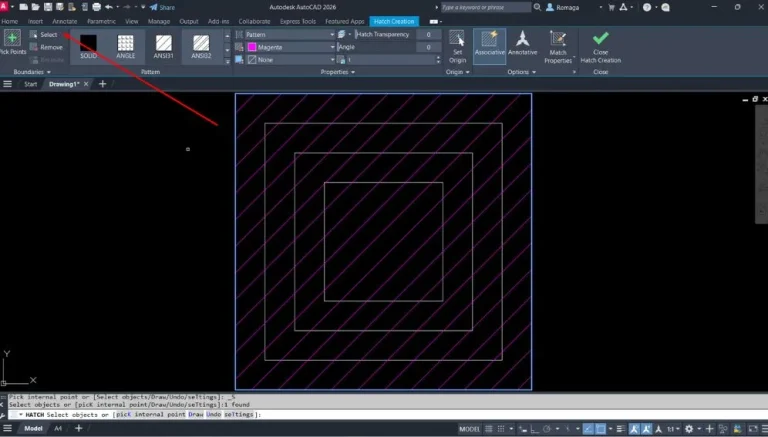
Task: Click the MODEL space status button
Action: point(469,429)
